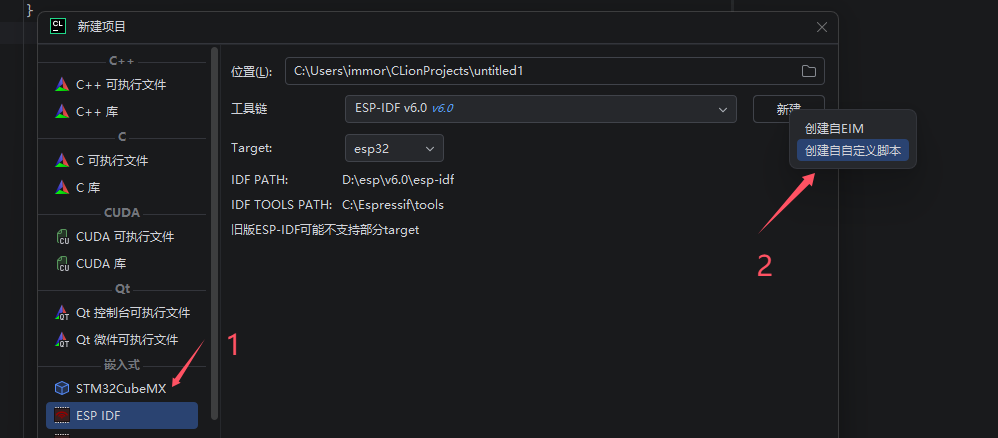Click the ESP IDF chip icon
998x438 pixels.
[62, 416]
